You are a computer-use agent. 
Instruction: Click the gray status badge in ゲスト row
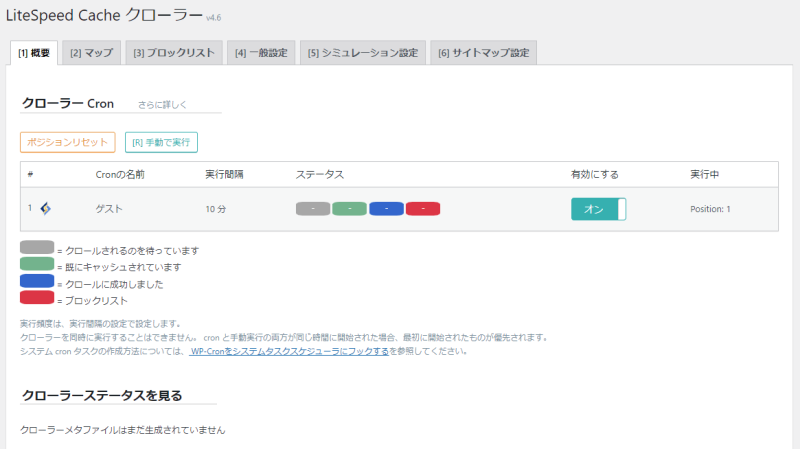313,209
